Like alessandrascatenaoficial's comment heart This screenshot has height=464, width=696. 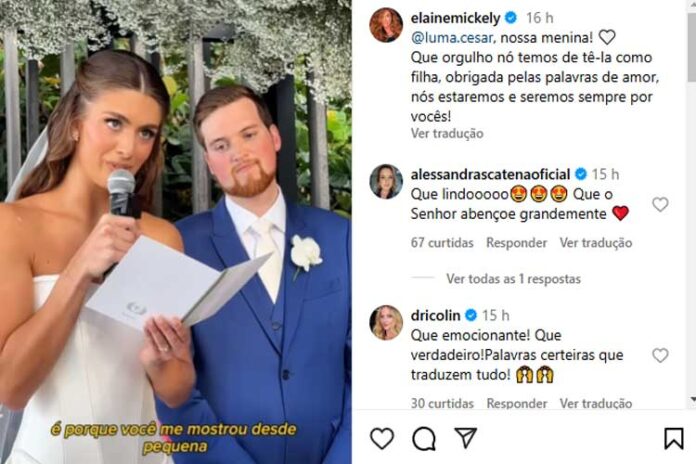coord(660,204)
